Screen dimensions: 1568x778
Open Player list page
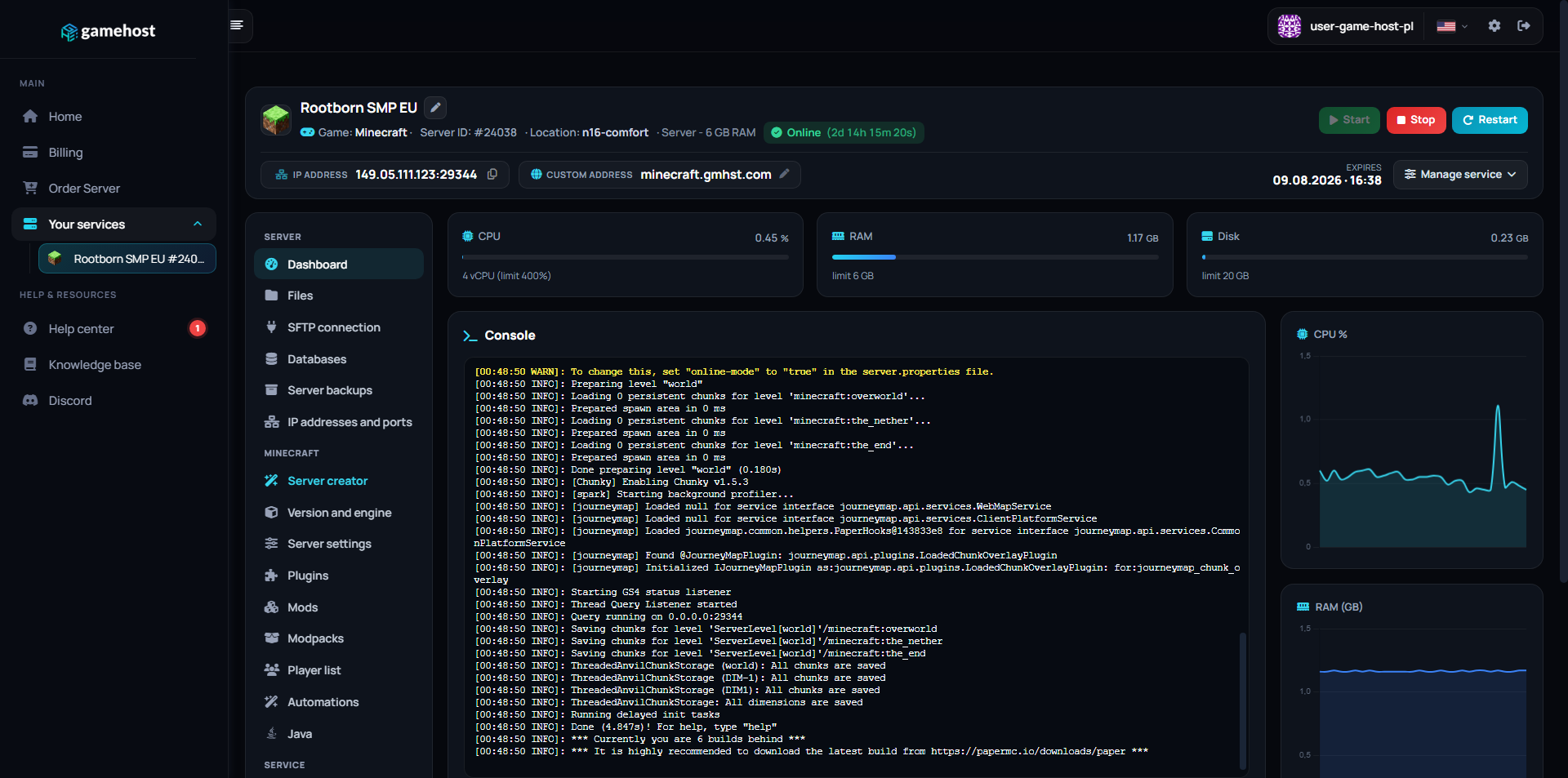[339, 670]
